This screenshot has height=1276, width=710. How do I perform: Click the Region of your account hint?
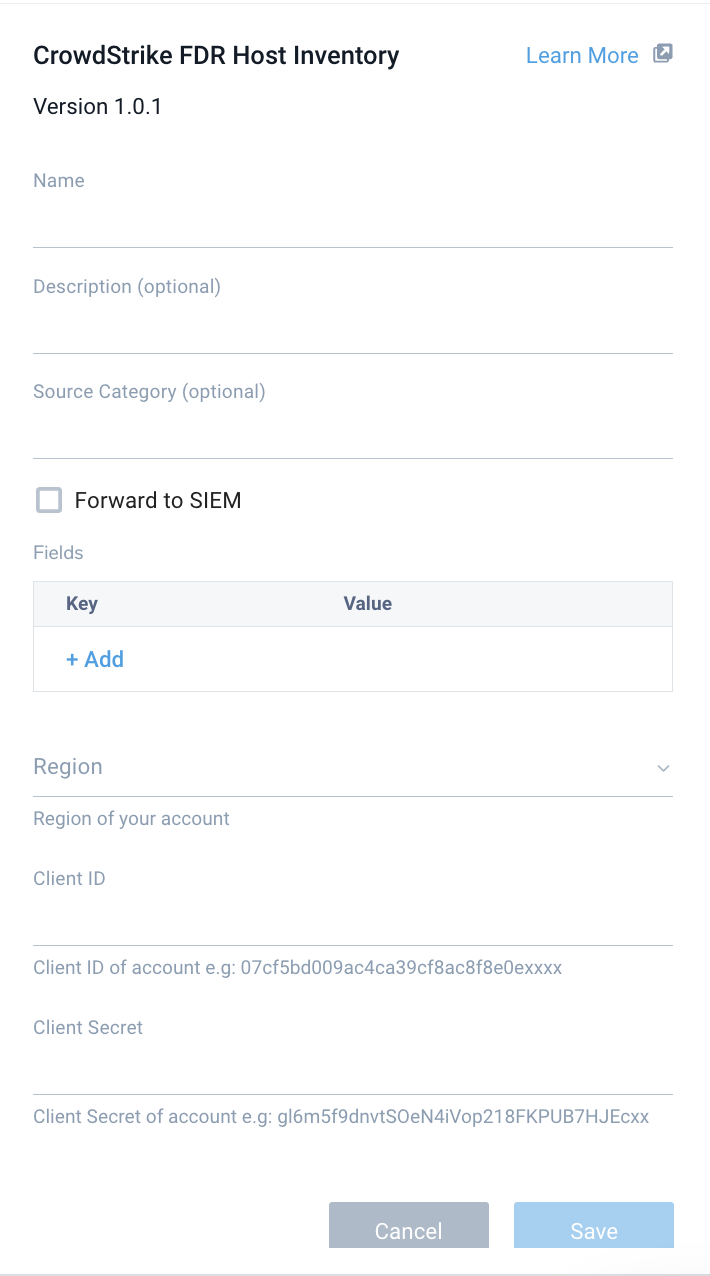click(x=131, y=818)
